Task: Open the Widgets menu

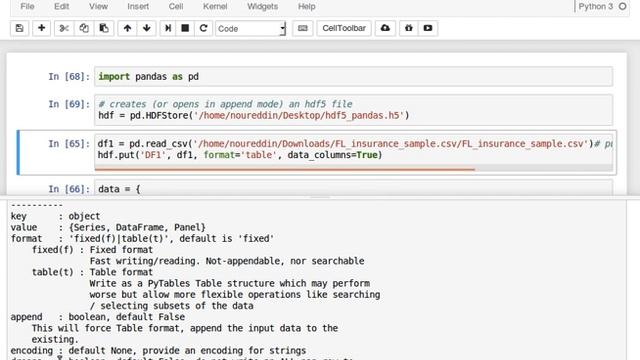Action: [262, 7]
